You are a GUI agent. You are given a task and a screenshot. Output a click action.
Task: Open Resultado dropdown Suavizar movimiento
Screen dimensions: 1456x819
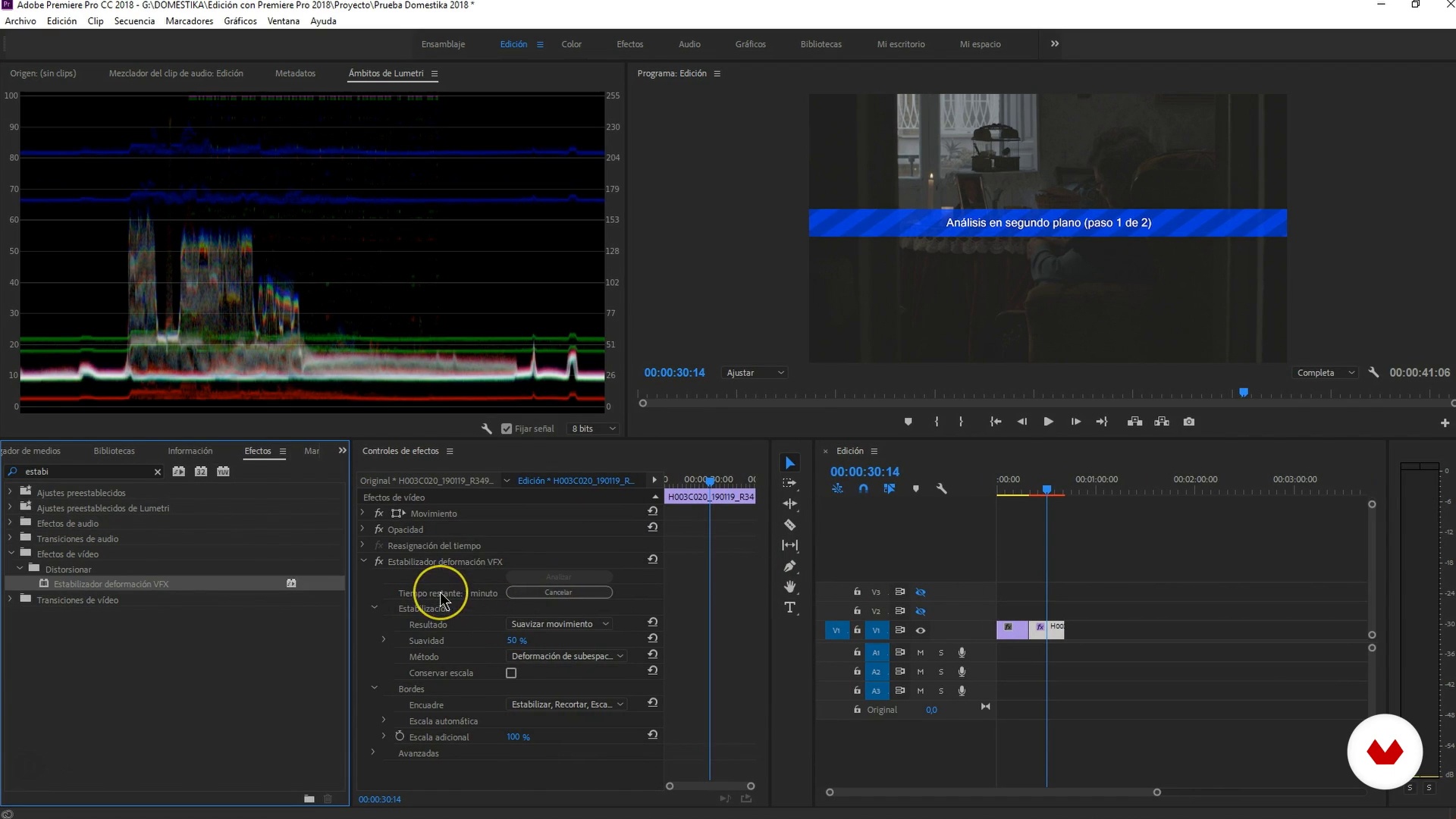tap(560, 624)
